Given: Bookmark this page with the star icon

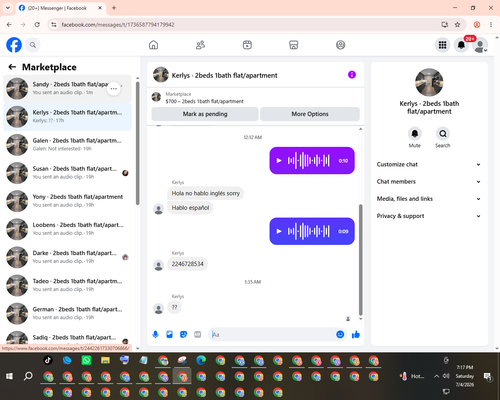Looking at the screenshot, I should (457, 25).
